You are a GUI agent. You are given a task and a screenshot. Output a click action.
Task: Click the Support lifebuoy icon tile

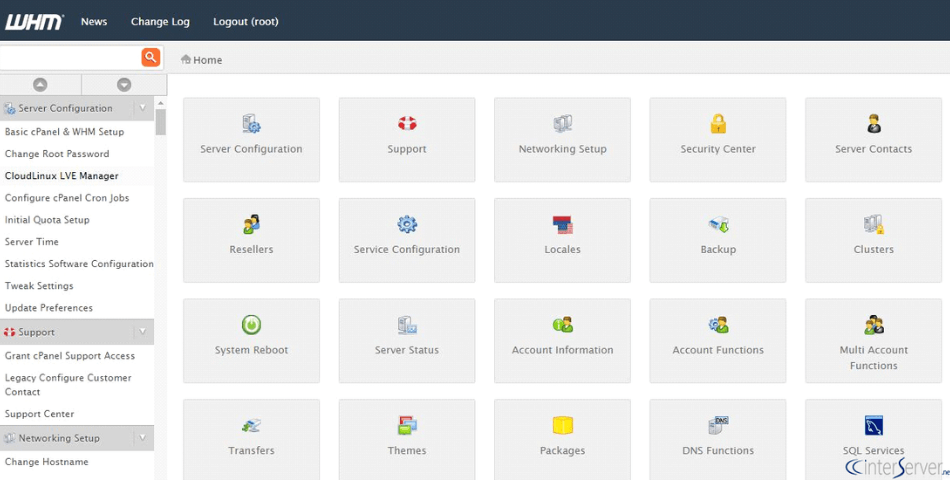coord(407,124)
